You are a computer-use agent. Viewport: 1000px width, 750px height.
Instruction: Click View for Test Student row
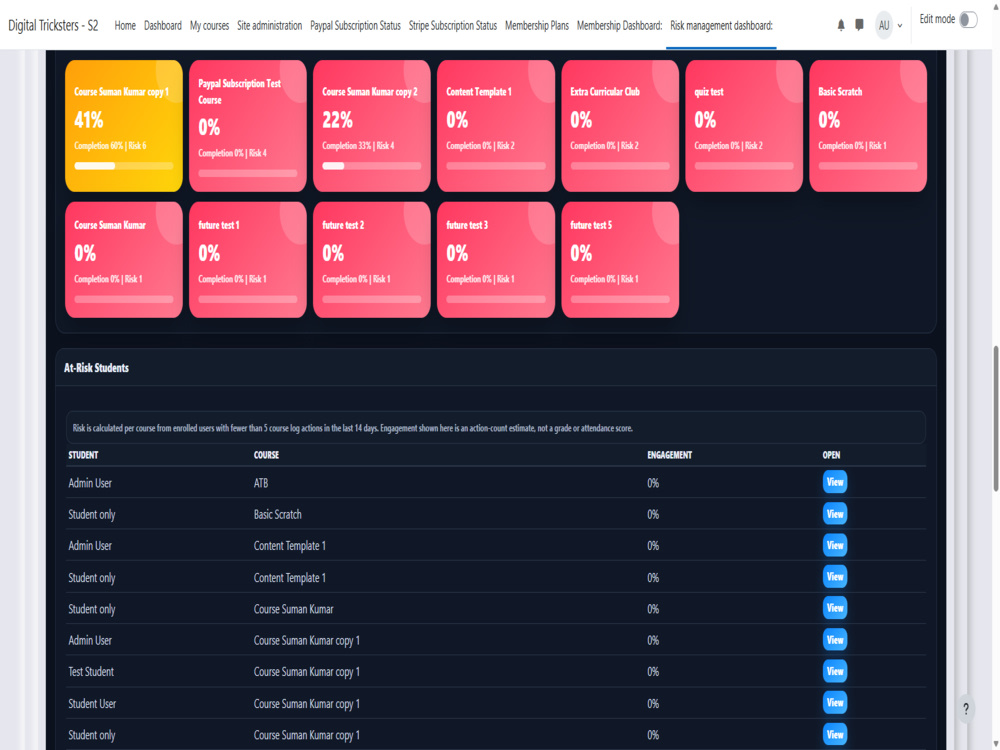[834, 671]
